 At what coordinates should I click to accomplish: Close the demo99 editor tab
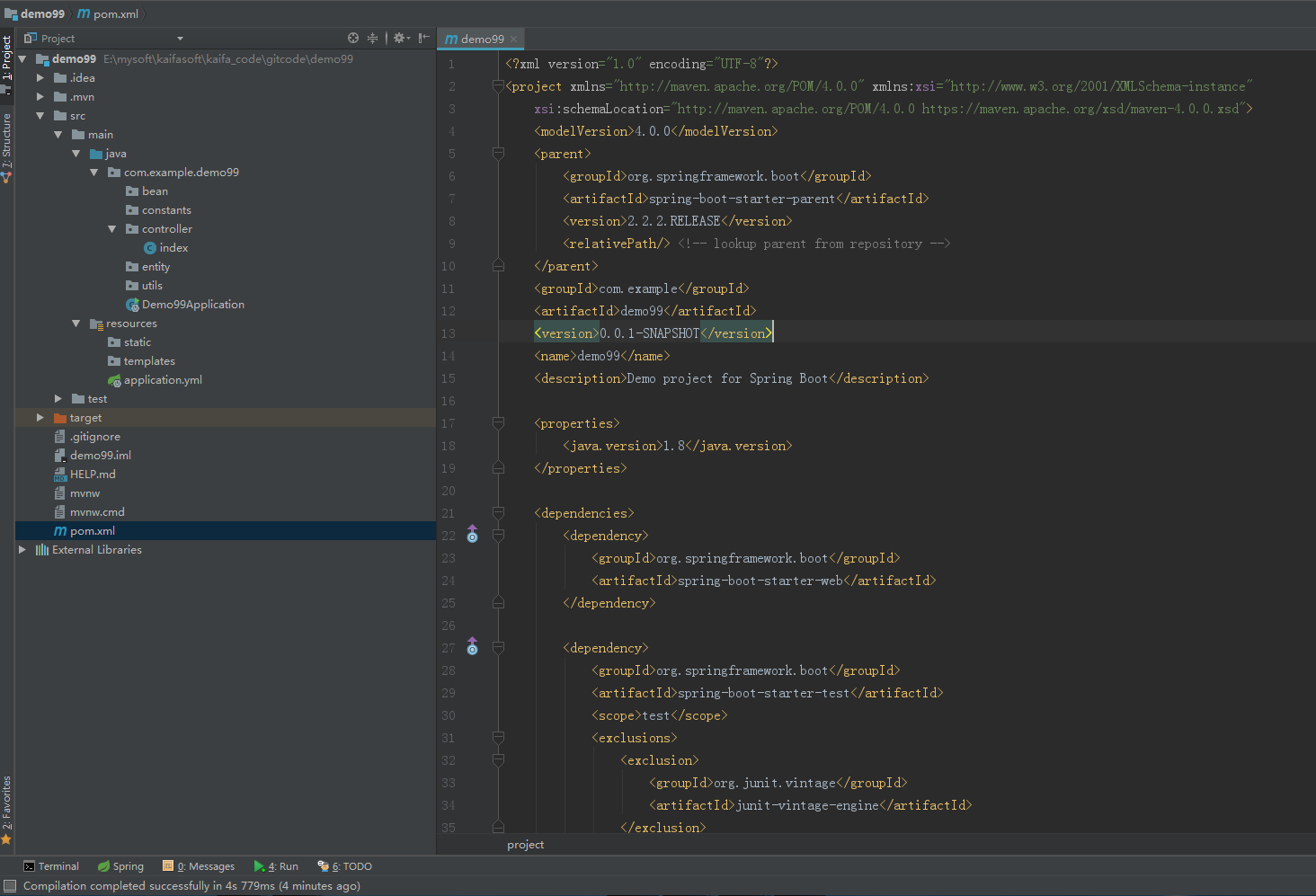514,39
